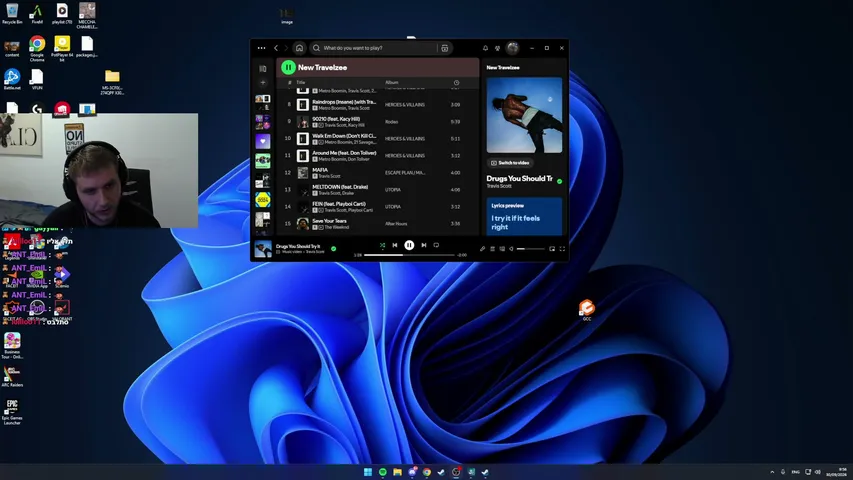Open the play queue icon
853x480 pixels.
click(x=492, y=249)
